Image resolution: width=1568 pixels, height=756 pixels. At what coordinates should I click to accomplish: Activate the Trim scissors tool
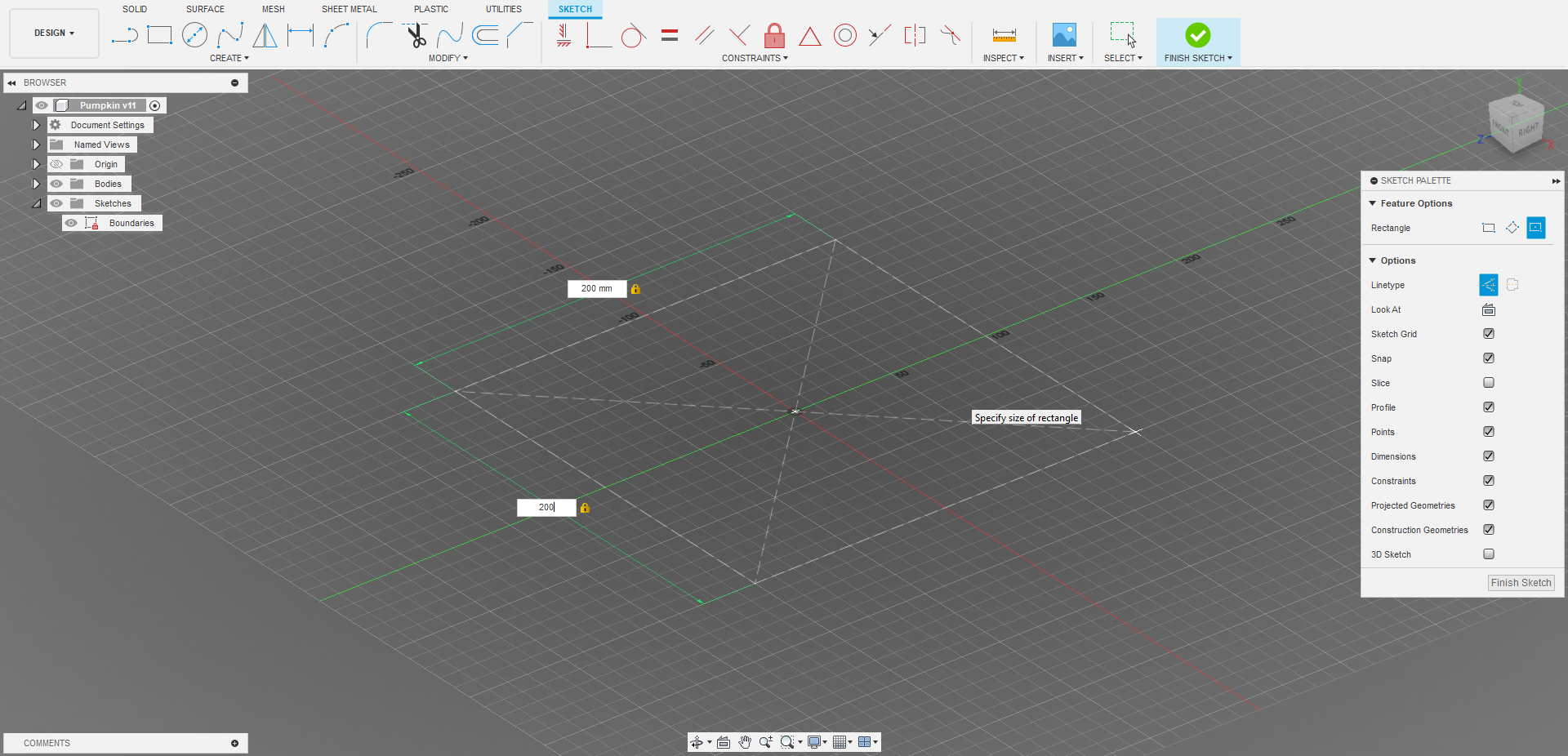point(416,35)
